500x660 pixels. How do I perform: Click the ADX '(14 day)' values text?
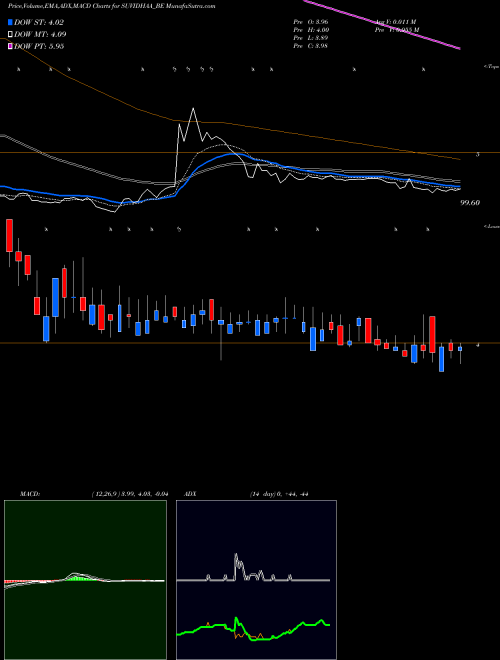click(279, 494)
